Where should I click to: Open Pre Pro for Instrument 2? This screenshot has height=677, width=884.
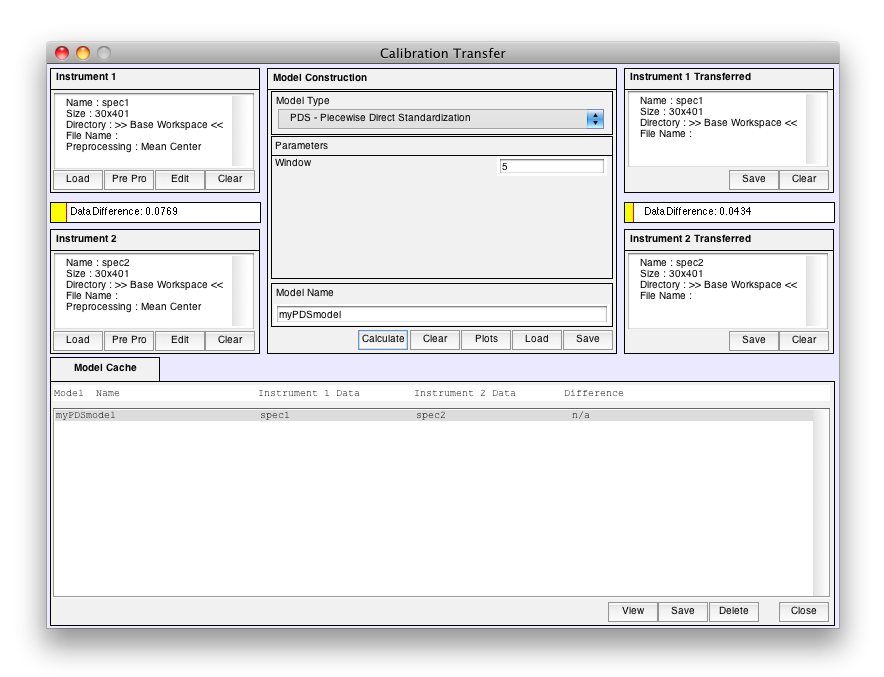(x=129, y=340)
